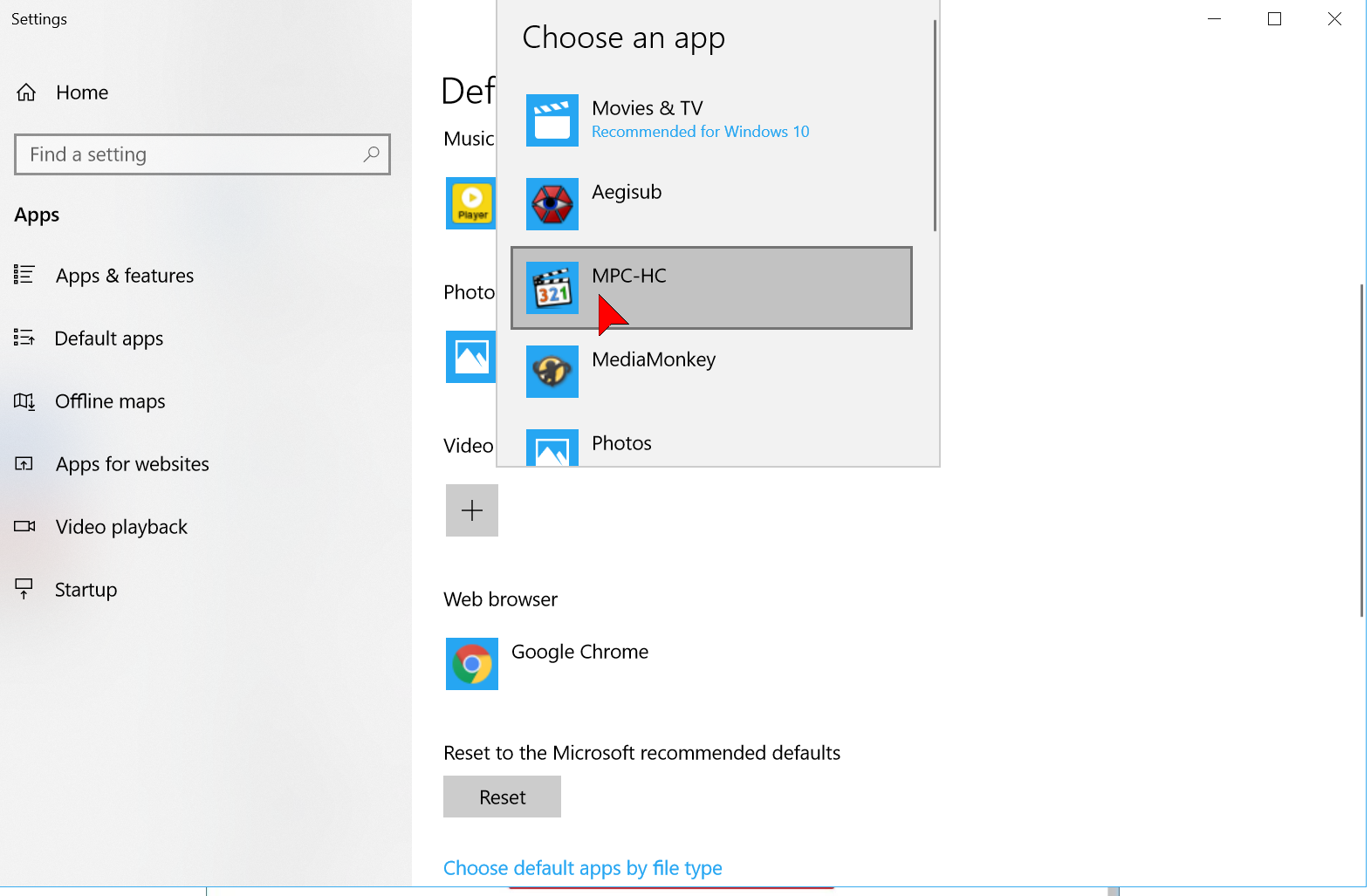This screenshot has height=896, width=1371.
Task: Minimize the Settings window
Action: click(x=1214, y=19)
